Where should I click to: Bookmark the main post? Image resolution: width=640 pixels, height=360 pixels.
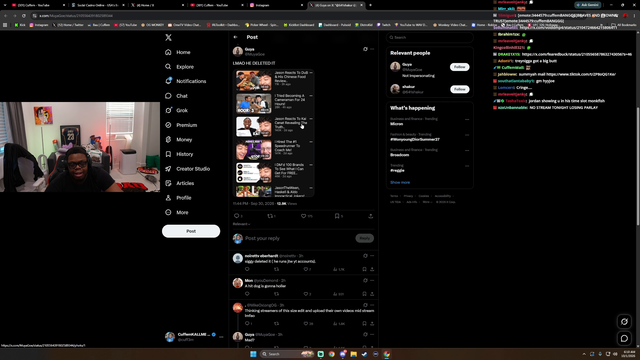point(337,216)
